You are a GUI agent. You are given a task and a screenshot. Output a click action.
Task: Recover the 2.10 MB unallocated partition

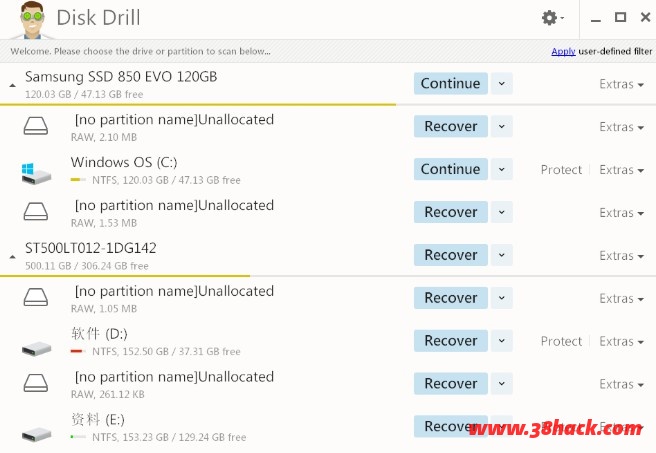pos(451,126)
